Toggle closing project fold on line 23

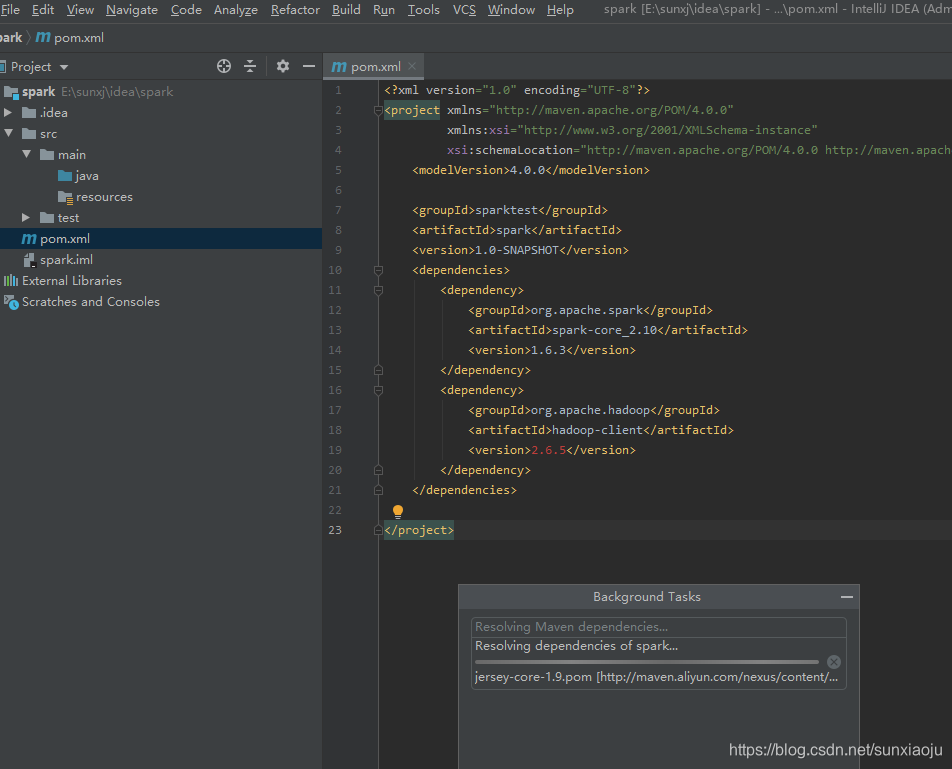pos(378,530)
